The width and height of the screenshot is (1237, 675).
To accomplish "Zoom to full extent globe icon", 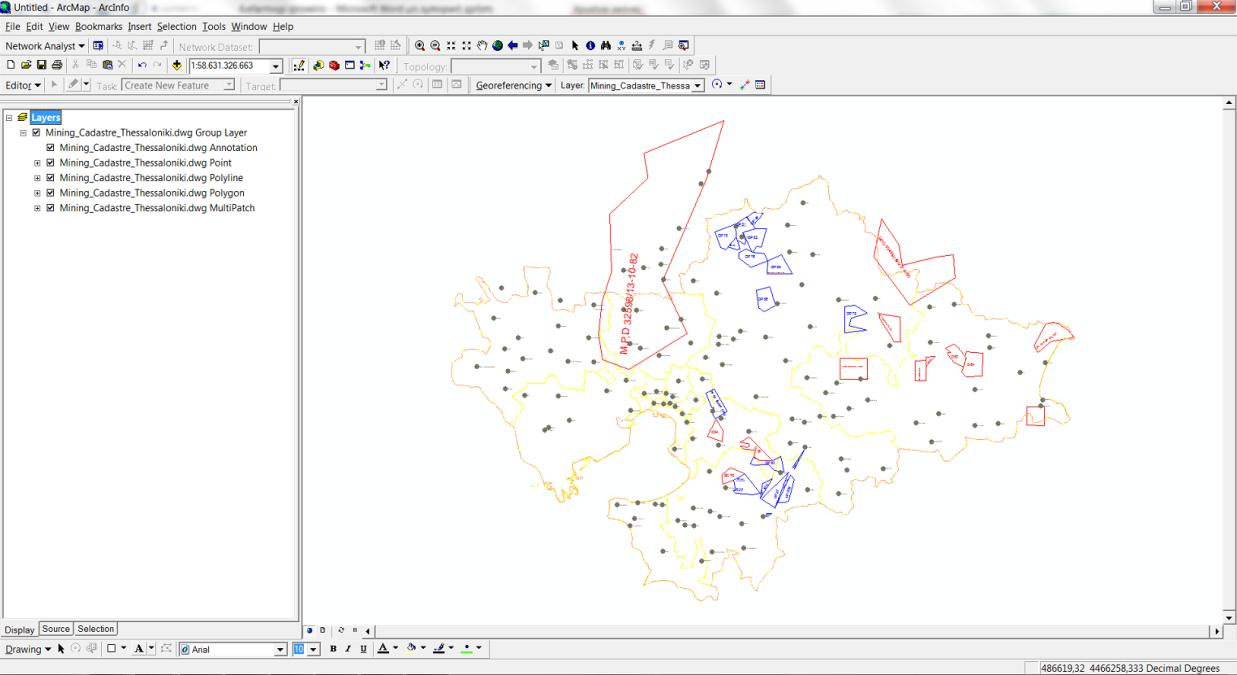I will tap(497, 46).
